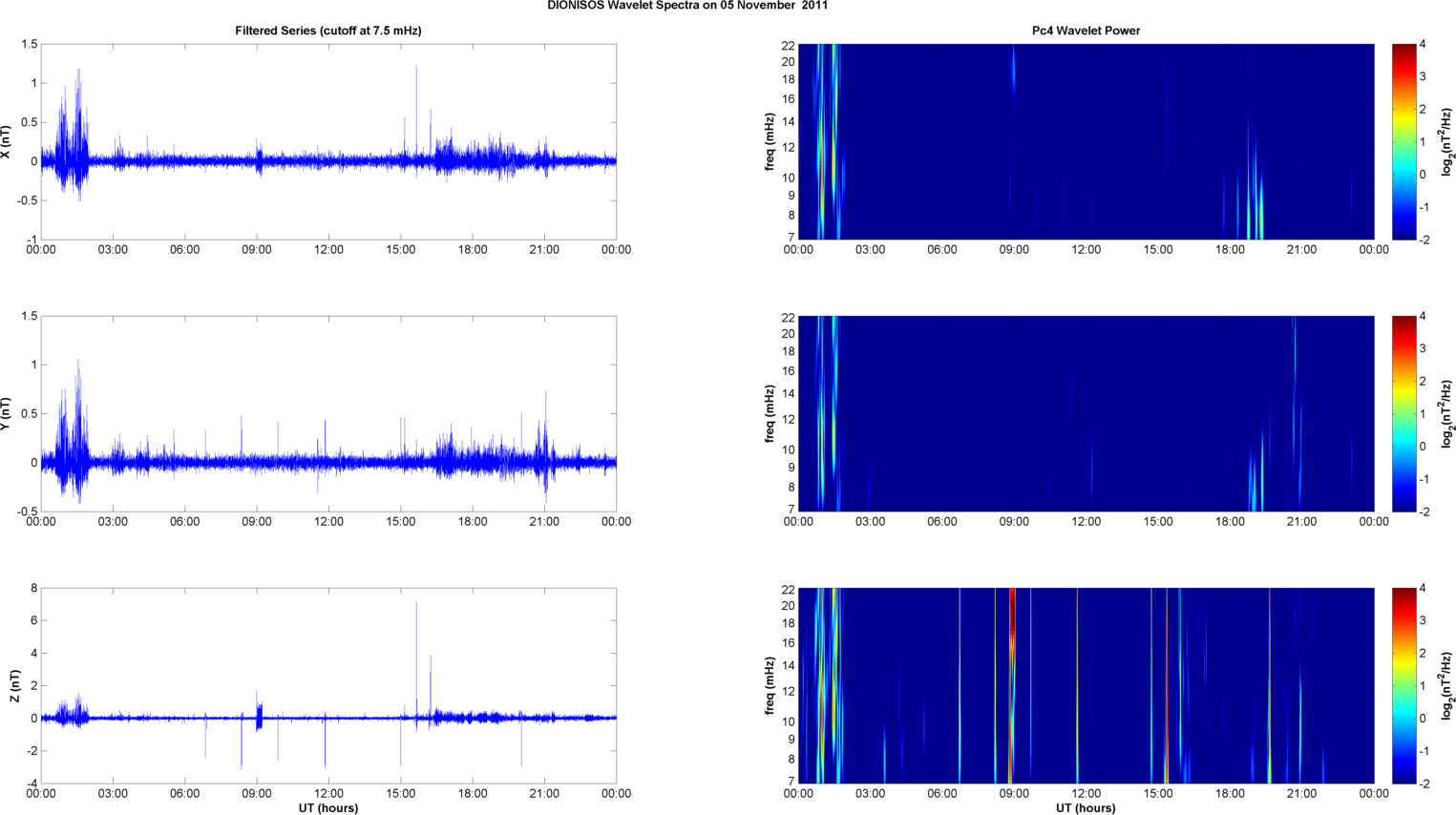Click the Z component wavelet power spectrogram

click(x=1086, y=685)
